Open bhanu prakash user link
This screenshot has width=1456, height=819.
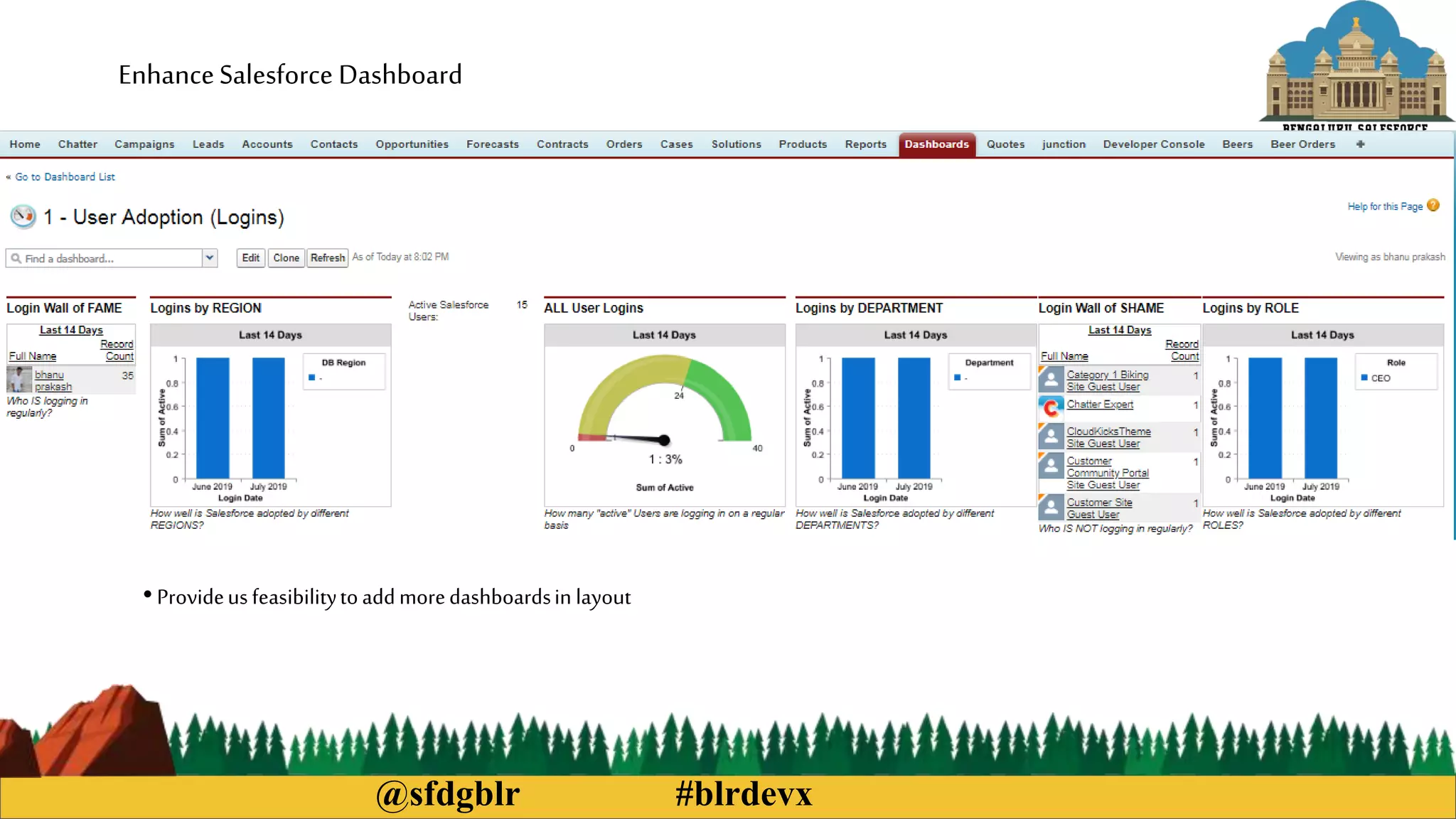click(x=53, y=380)
